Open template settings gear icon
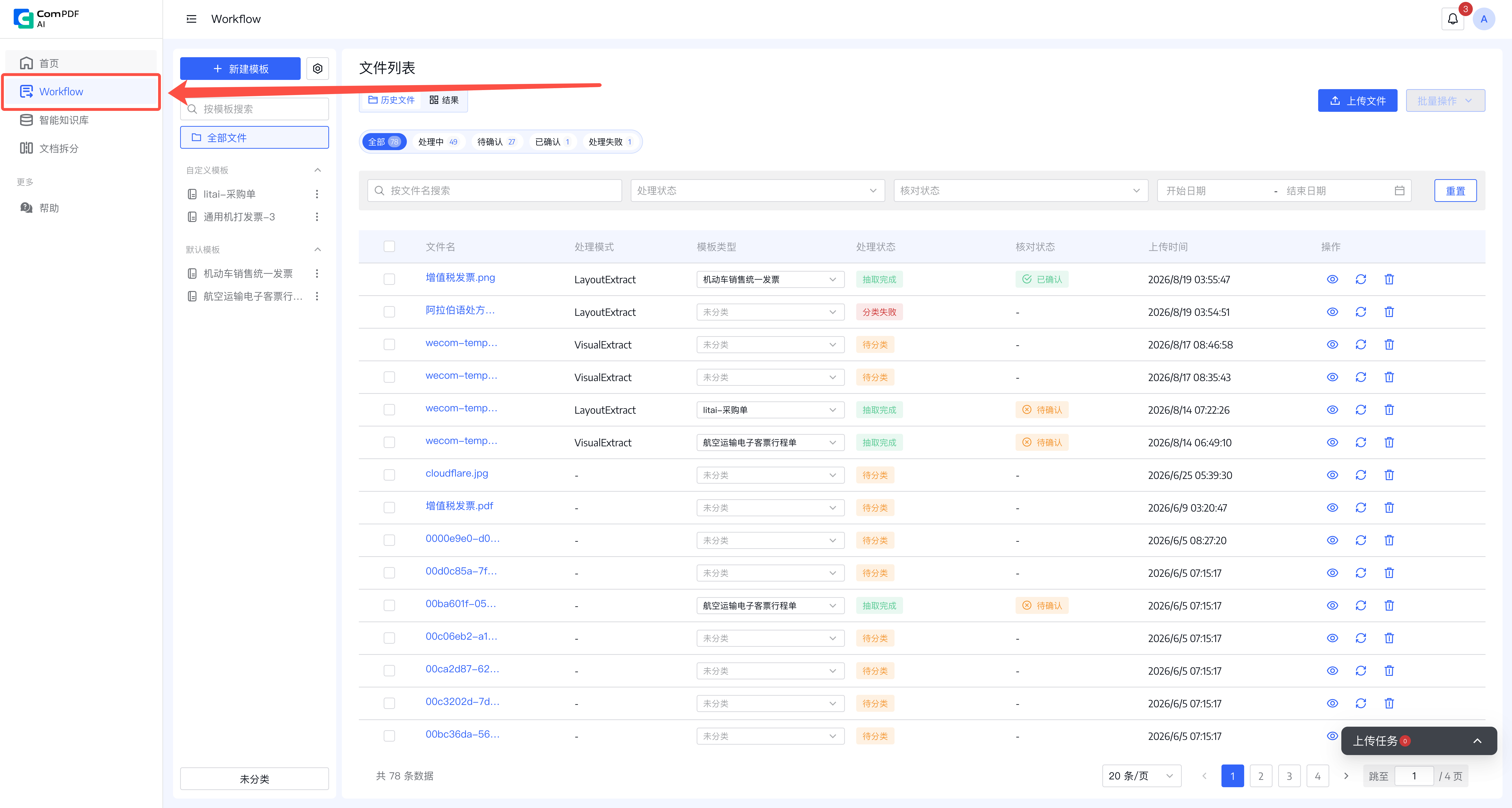 tap(317, 69)
